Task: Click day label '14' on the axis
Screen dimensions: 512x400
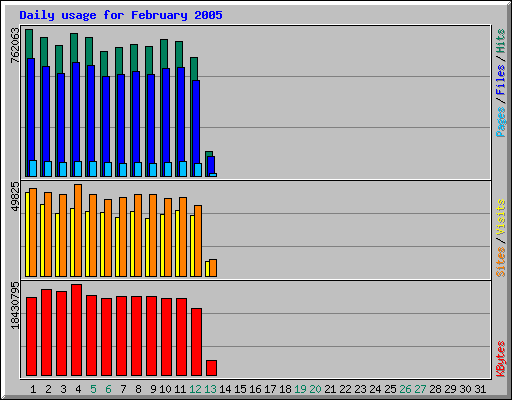Action: pos(225,389)
